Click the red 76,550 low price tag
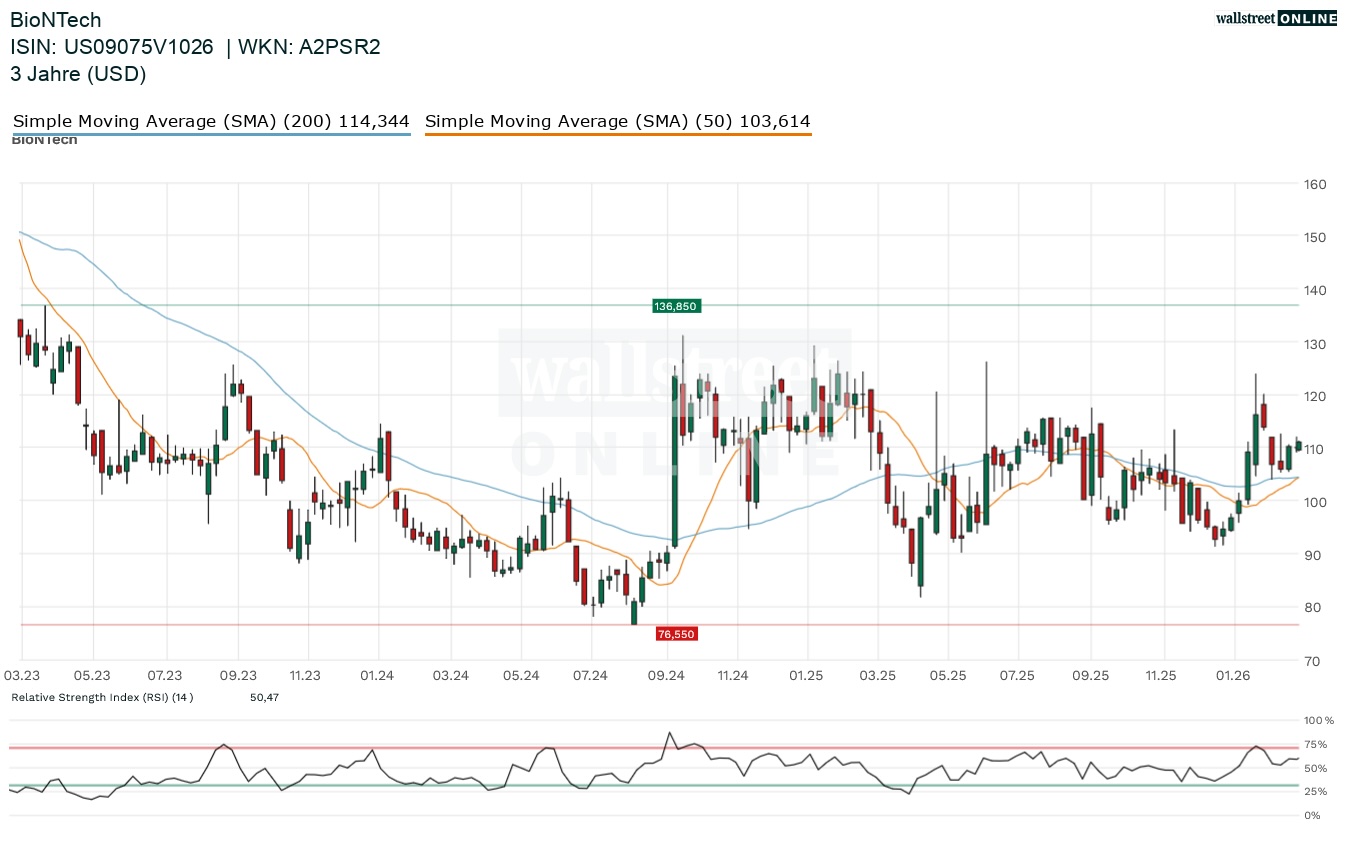Image resolution: width=1349 pixels, height=843 pixels. pos(676,634)
